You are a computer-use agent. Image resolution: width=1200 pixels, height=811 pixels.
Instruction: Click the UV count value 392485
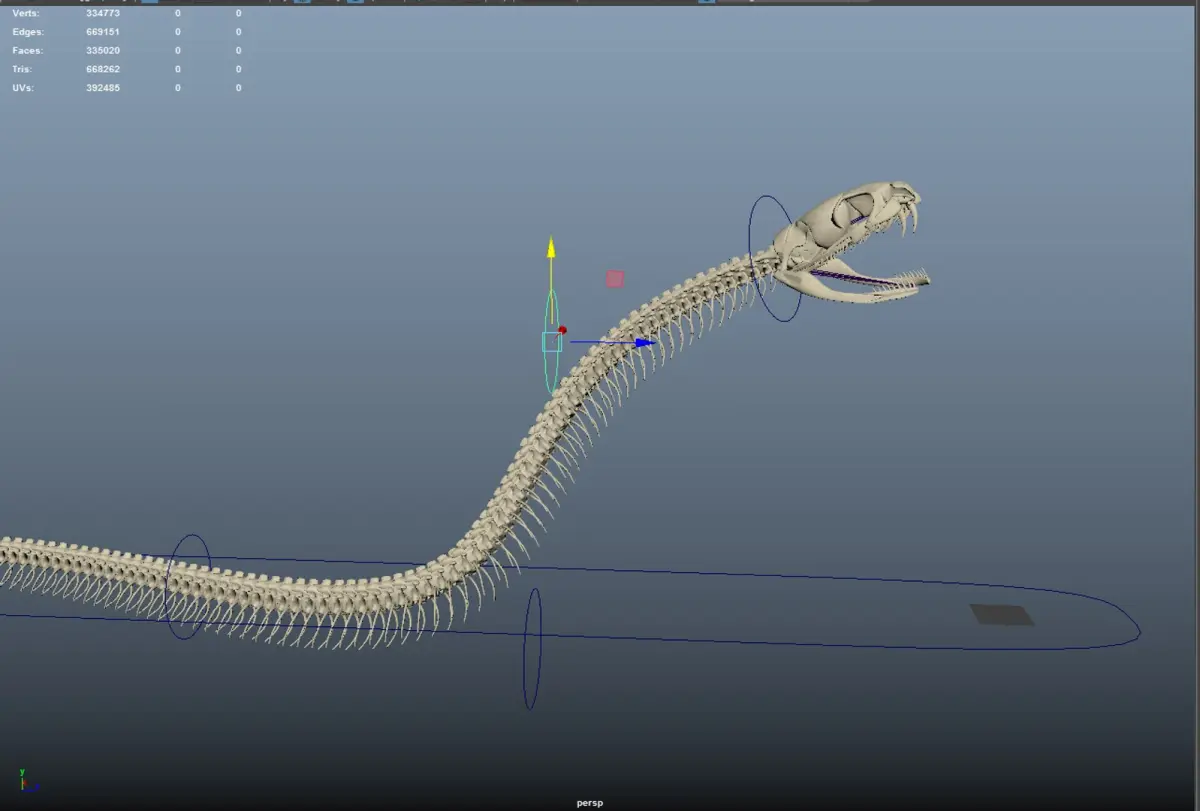pos(103,88)
